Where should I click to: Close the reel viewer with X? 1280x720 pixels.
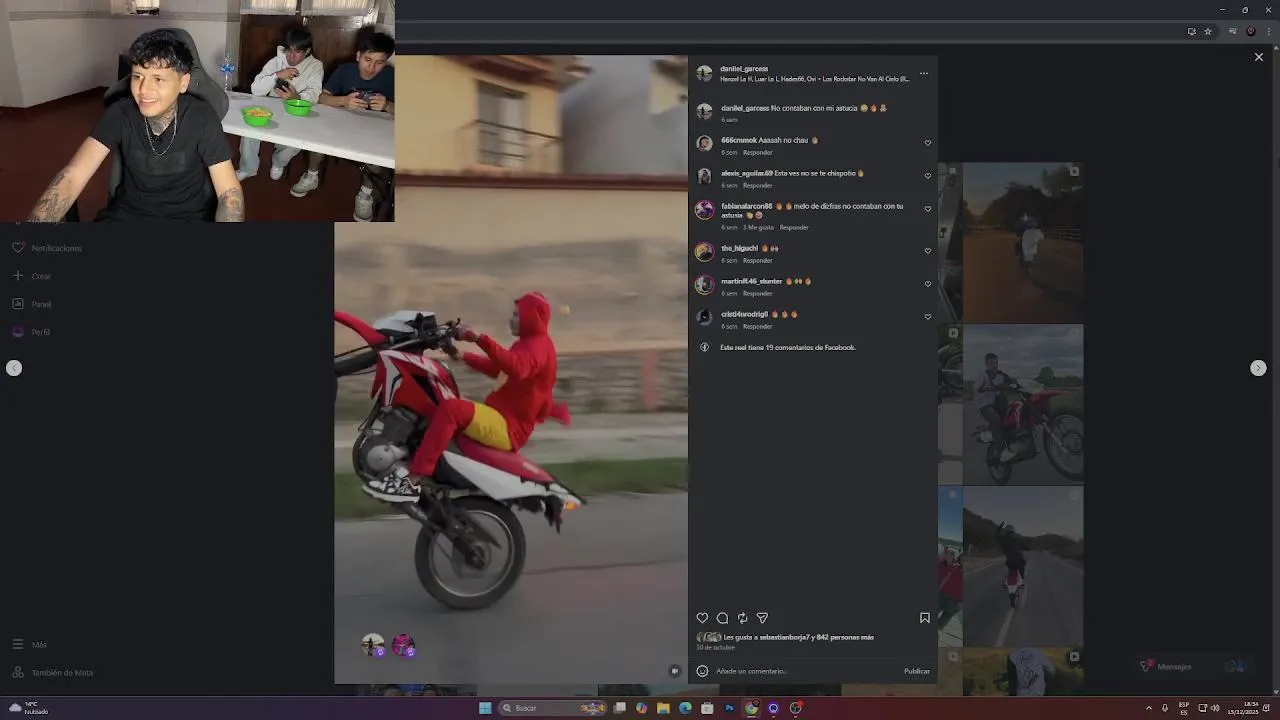(1259, 57)
